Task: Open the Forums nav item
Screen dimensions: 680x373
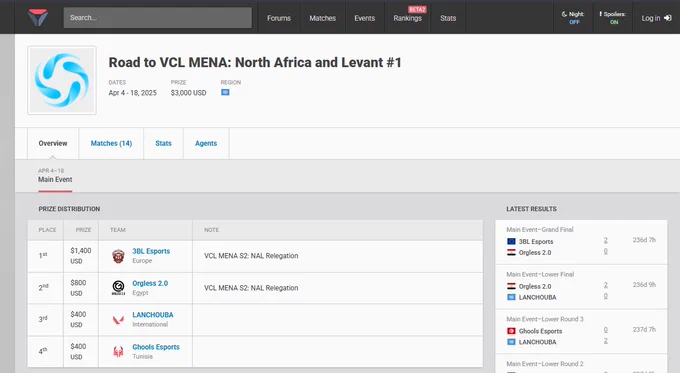Action: point(279,18)
